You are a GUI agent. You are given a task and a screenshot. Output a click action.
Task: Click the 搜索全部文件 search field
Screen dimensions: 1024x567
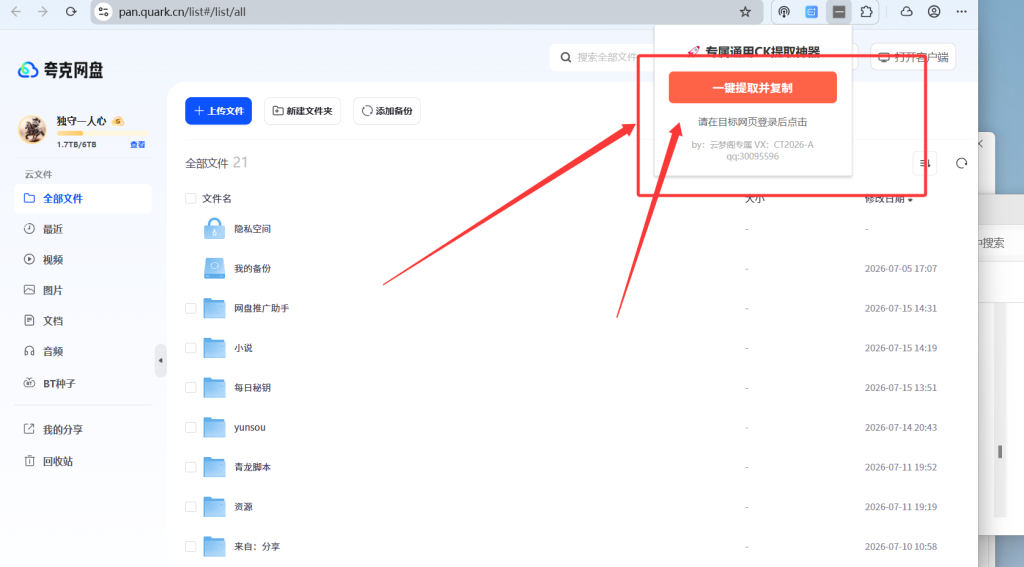coord(607,57)
